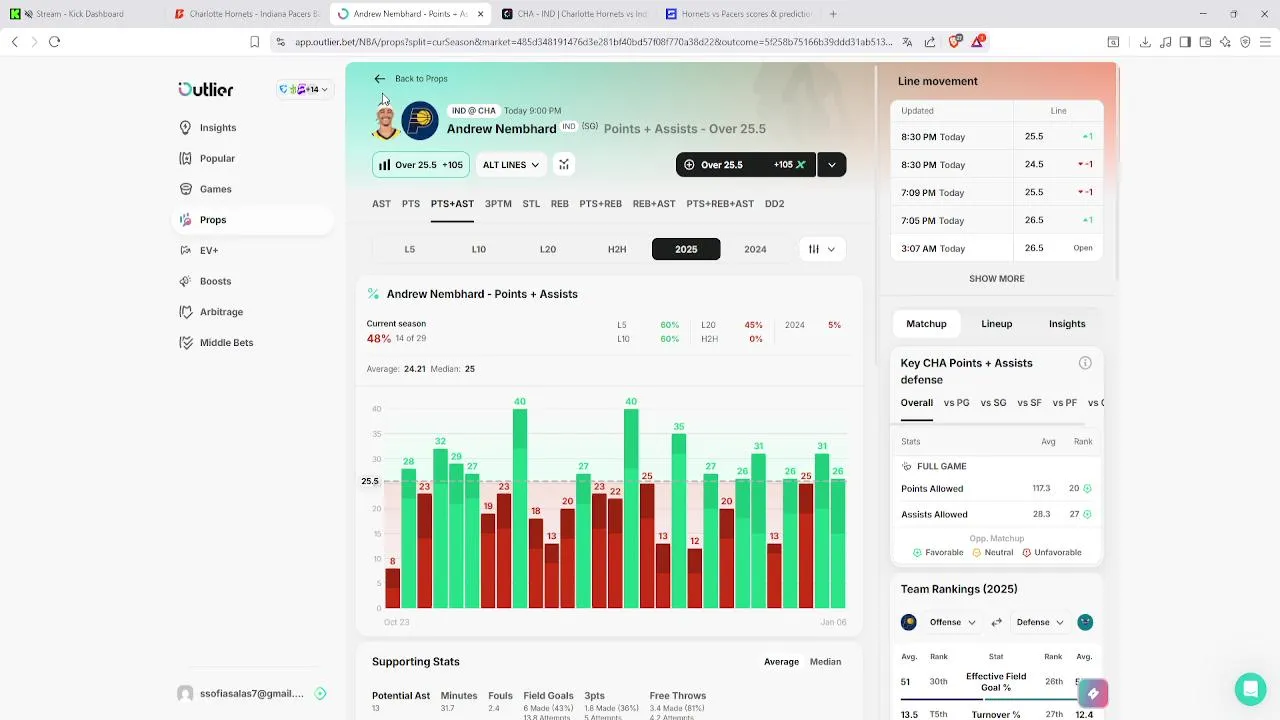This screenshot has width=1280, height=720.
Task: Open Leo AI sparkle icon
Action: [1225, 42]
